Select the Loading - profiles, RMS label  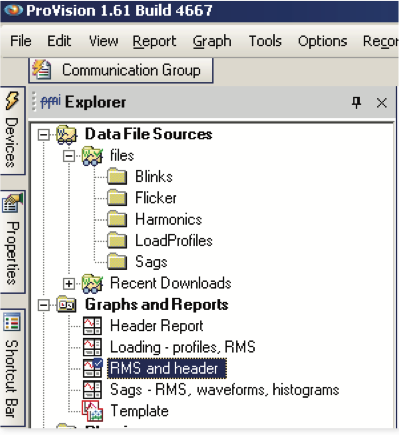pos(183,347)
